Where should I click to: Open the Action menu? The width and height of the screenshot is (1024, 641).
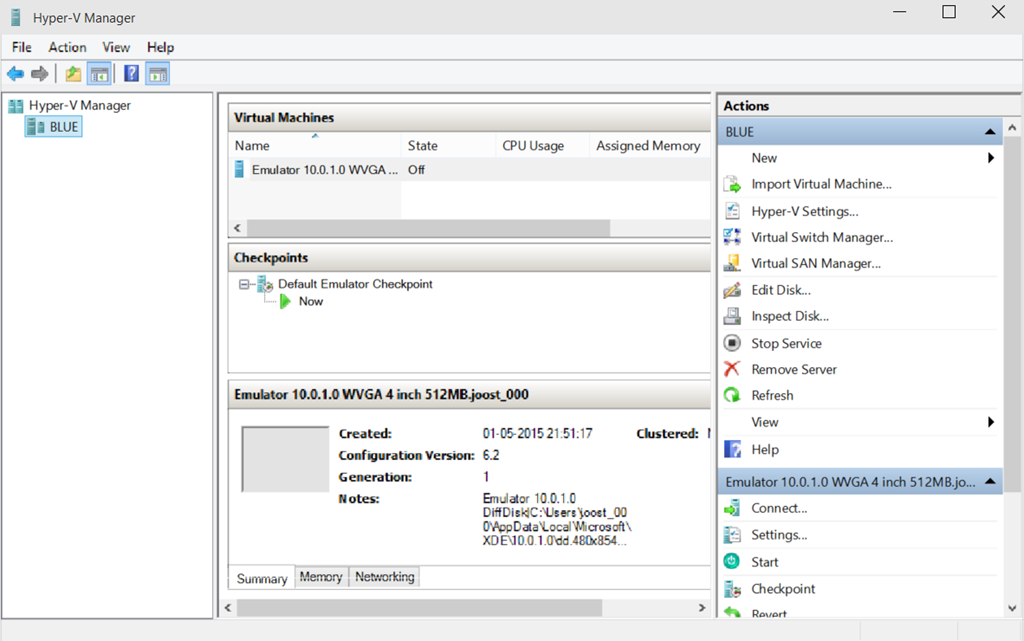(67, 47)
